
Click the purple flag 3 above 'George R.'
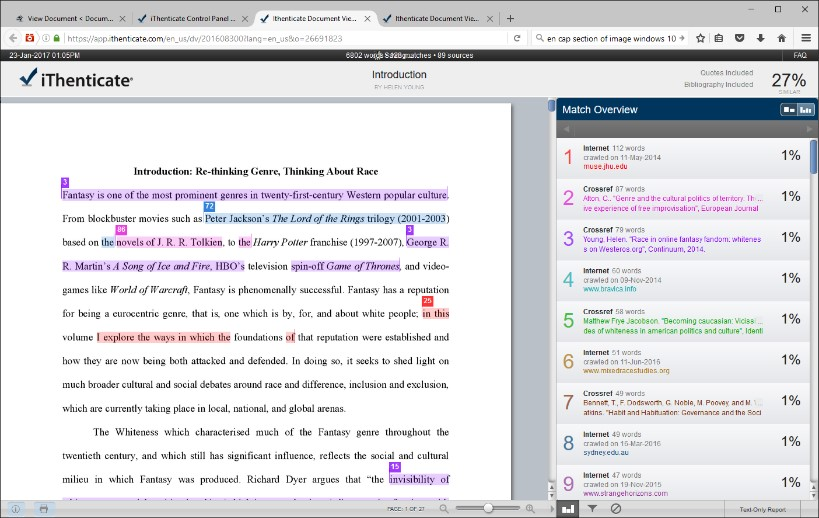pos(410,230)
